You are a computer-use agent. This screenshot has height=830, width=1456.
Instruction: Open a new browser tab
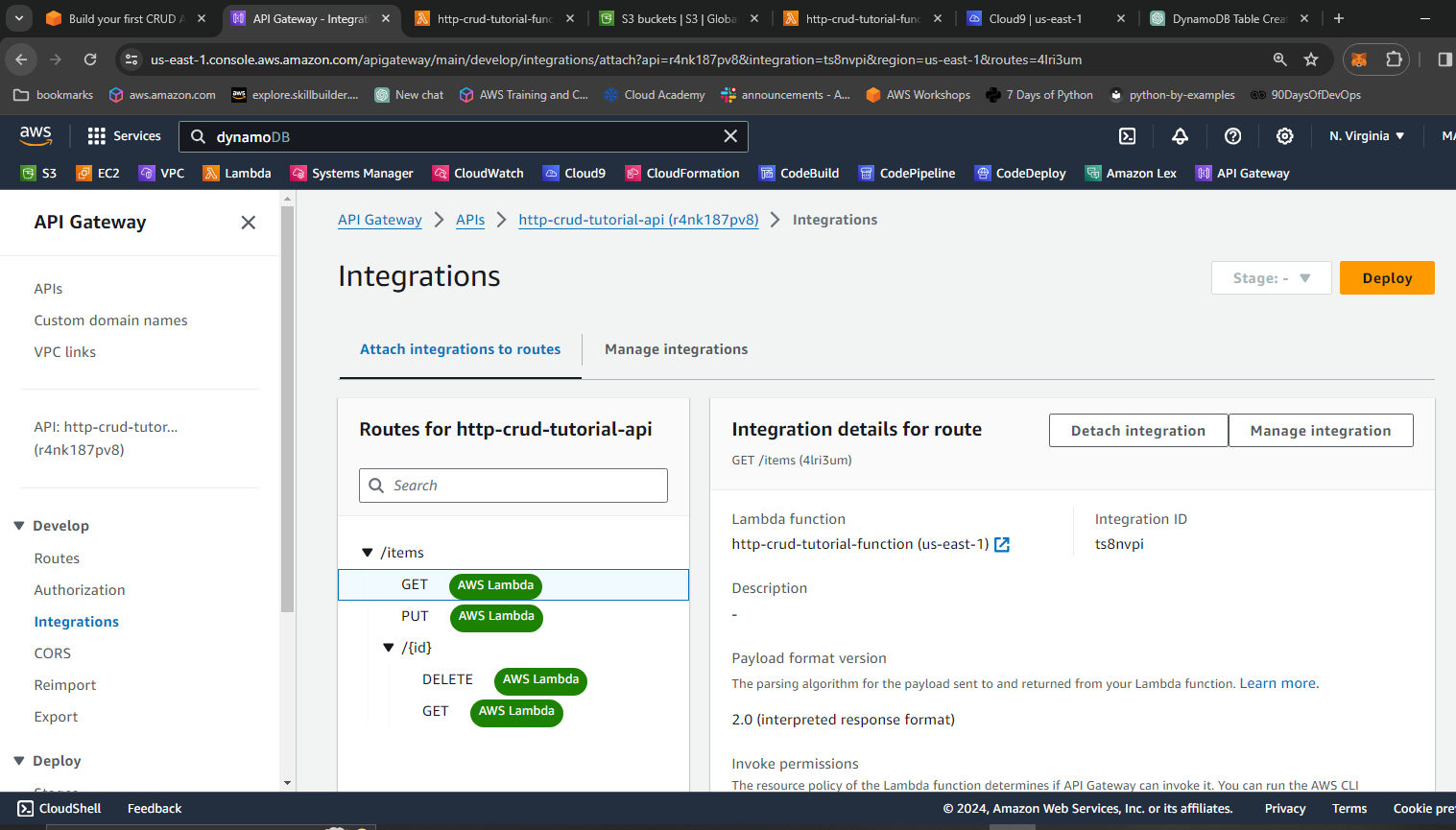pos(1339,18)
